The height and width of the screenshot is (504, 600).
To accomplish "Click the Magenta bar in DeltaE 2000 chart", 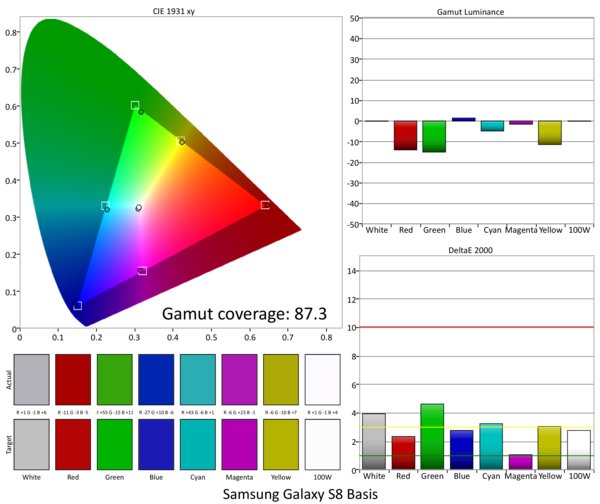I will click(x=520, y=462).
